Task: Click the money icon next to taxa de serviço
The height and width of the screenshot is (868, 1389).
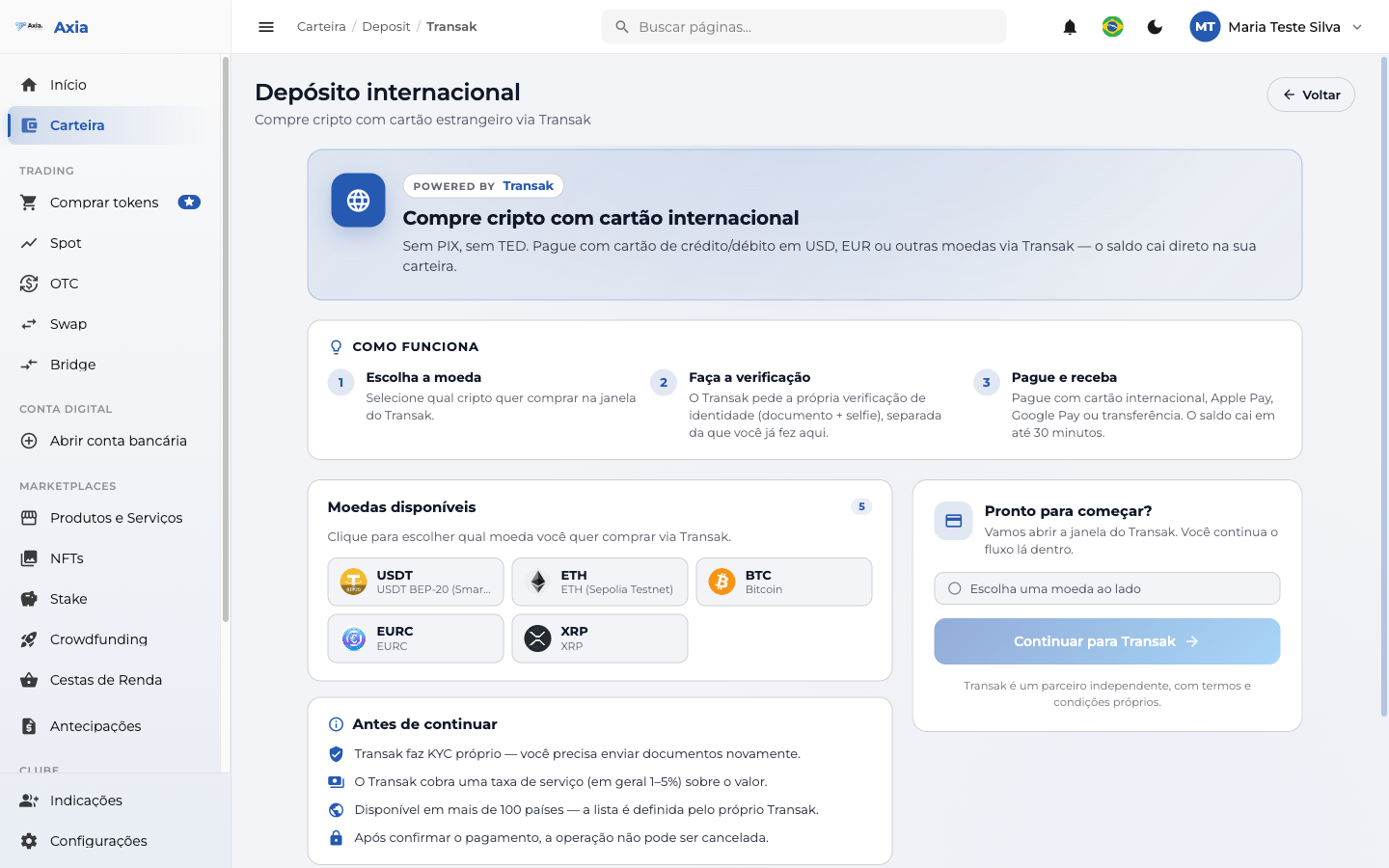Action: pyautogui.click(x=336, y=782)
